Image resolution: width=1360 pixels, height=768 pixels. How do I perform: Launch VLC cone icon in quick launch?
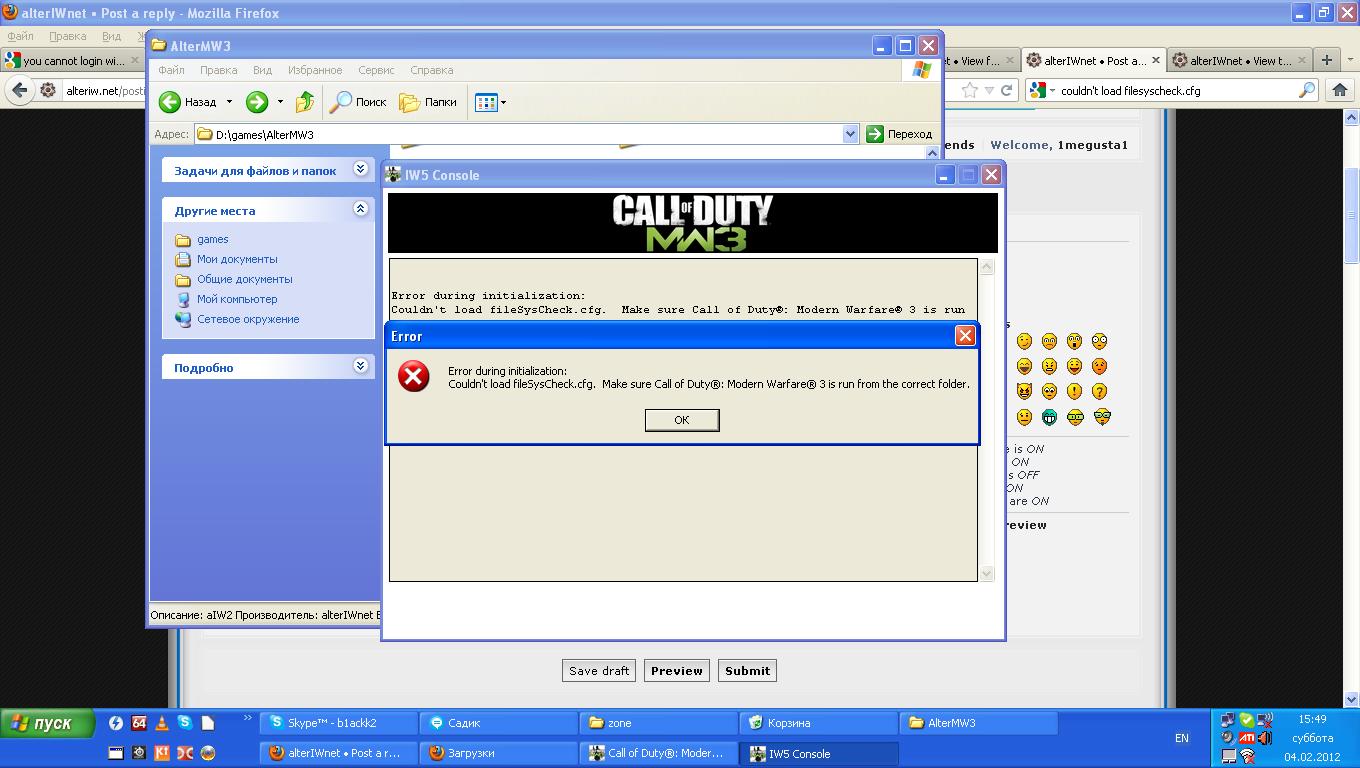point(162,723)
